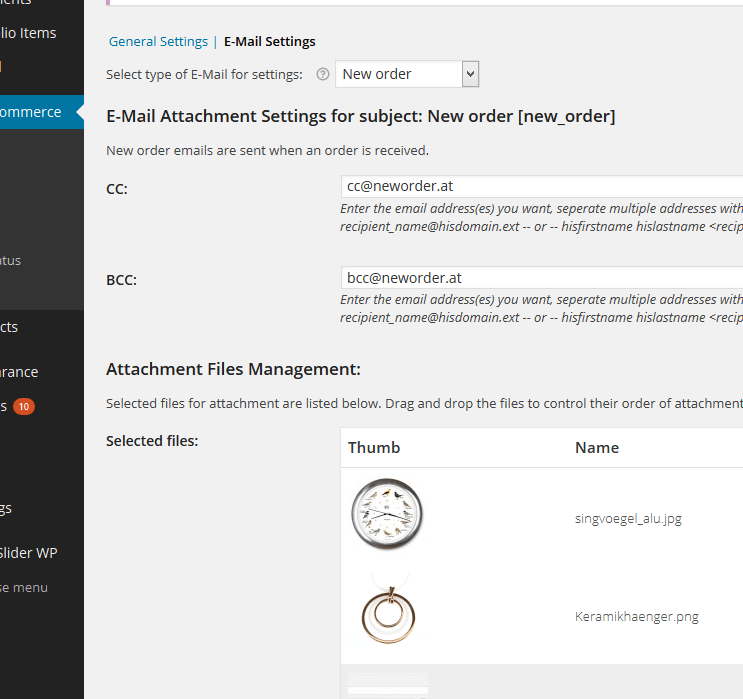Open the WooCommerce sidebar menu item
The width and height of the screenshot is (743, 699).
tap(42, 112)
